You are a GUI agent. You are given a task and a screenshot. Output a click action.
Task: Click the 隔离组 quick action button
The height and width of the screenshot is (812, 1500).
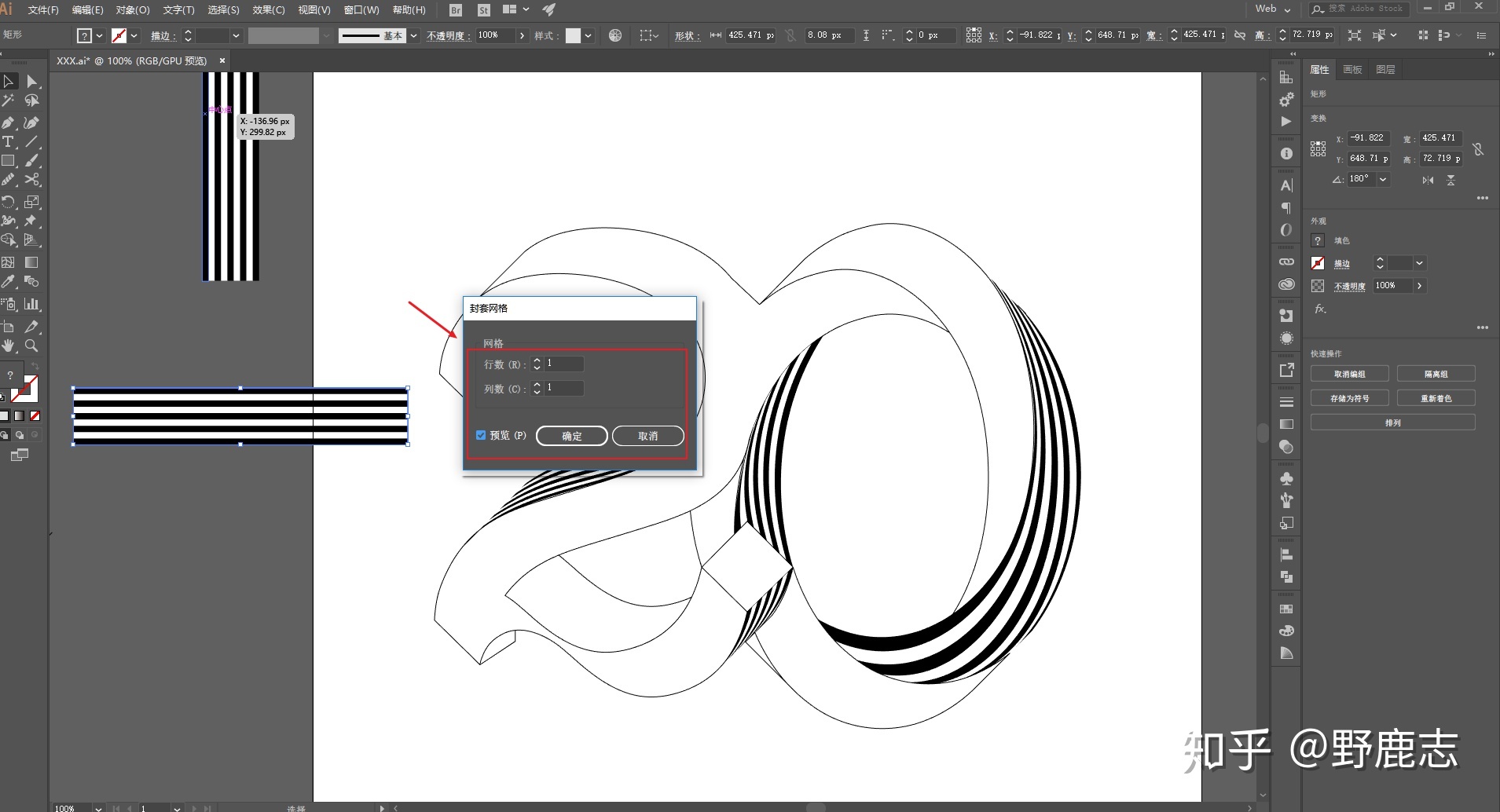(1436, 374)
